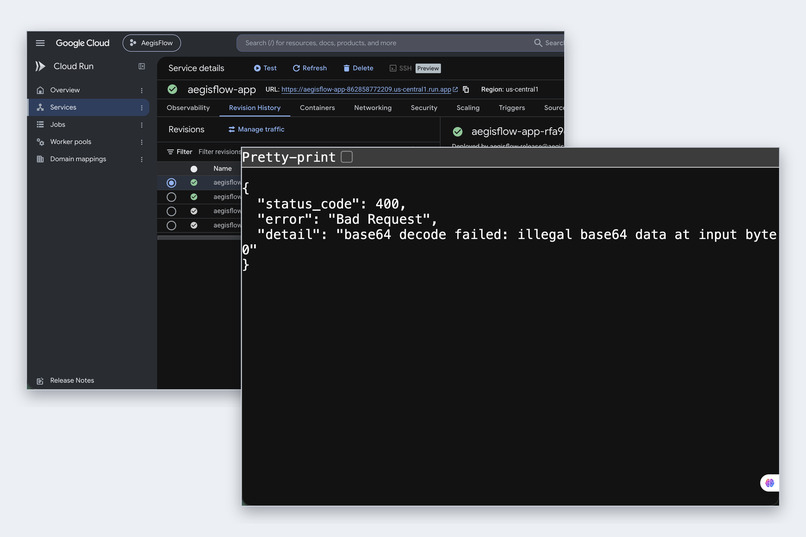The height and width of the screenshot is (537, 806).
Task: Switch to the Networking tab
Action: click(x=373, y=108)
